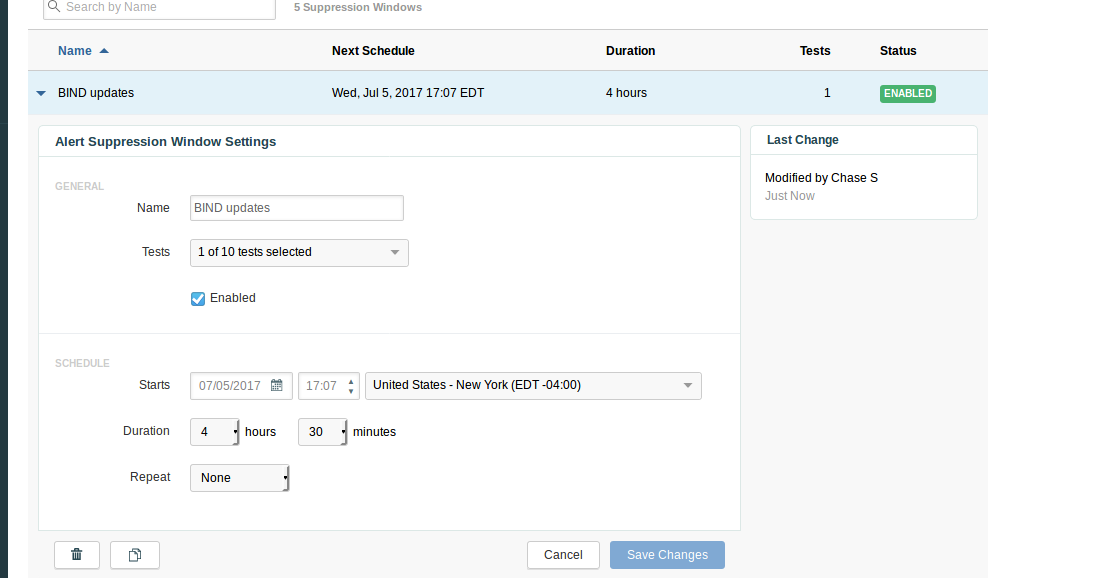The image size is (1096, 578).
Task: Open the duration hours dropdown
Action: [215, 432]
